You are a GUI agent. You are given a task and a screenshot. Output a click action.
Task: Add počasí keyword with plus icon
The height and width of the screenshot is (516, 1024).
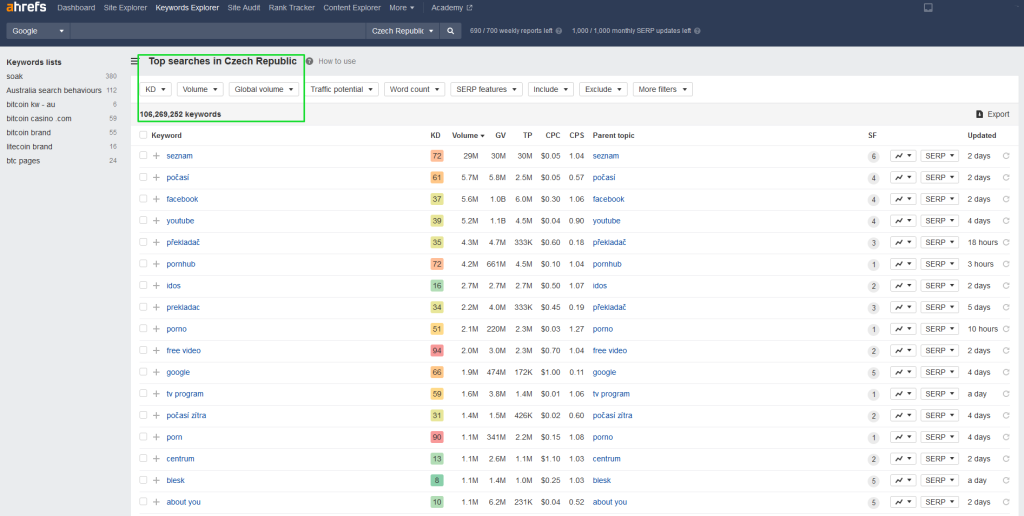(x=156, y=178)
